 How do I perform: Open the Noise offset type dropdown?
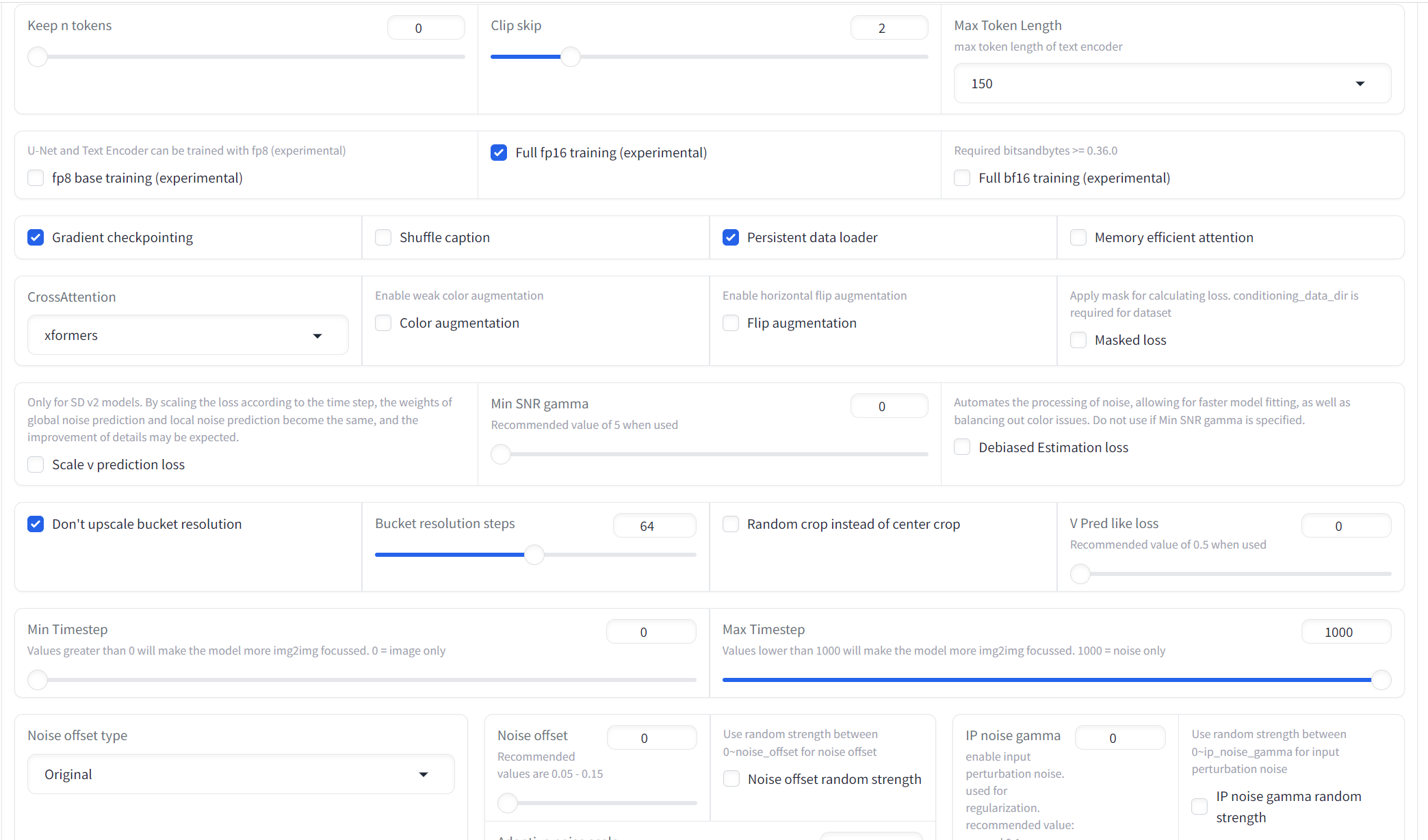[240, 774]
